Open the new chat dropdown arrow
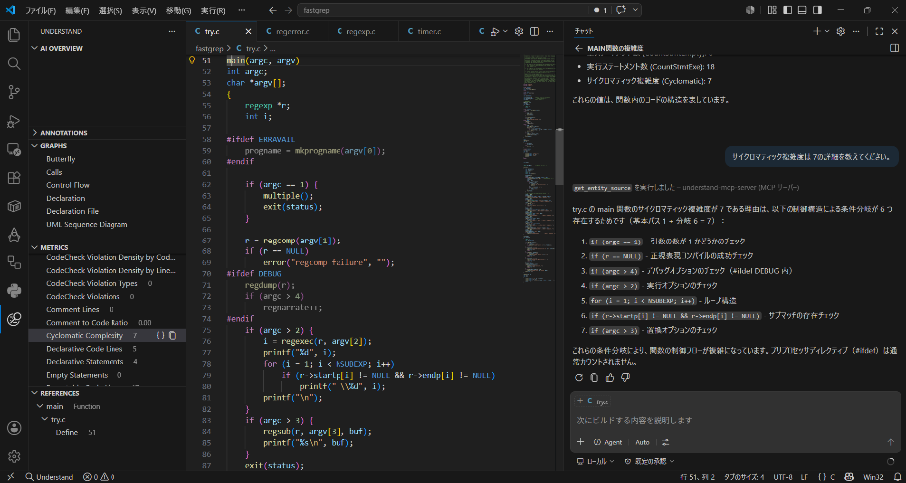Viewport: 906px width, 483px height. tap(827, 31)
